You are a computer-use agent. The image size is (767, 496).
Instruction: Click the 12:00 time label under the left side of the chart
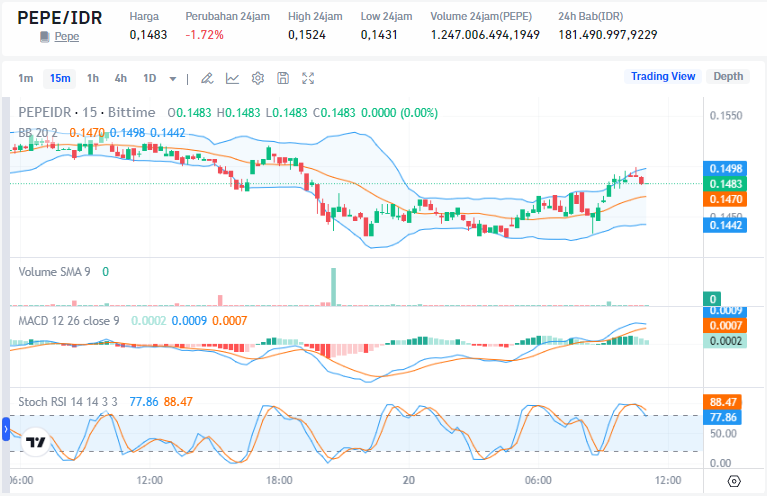(150, 480)
